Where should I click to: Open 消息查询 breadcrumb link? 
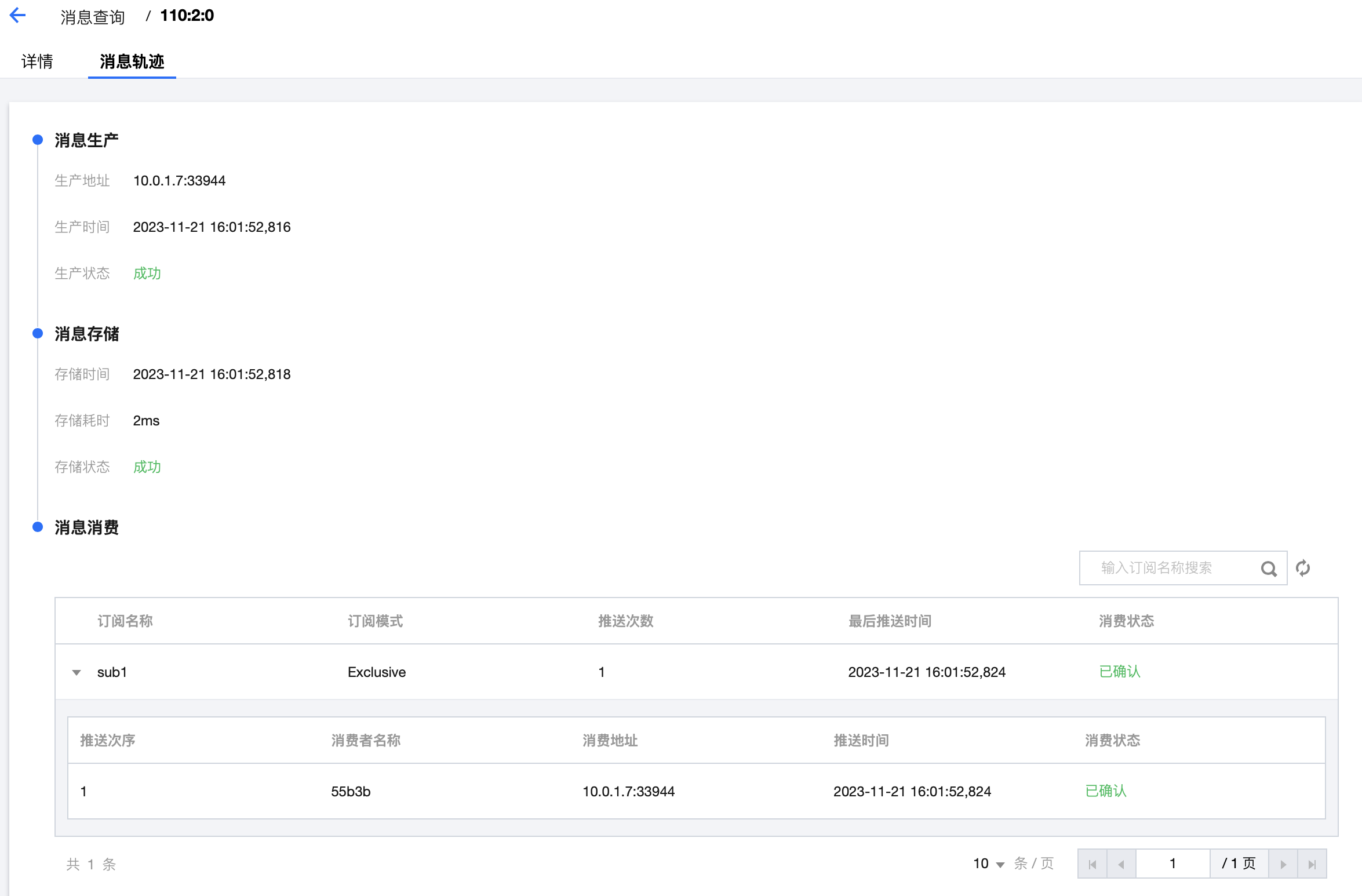point(93,17)
